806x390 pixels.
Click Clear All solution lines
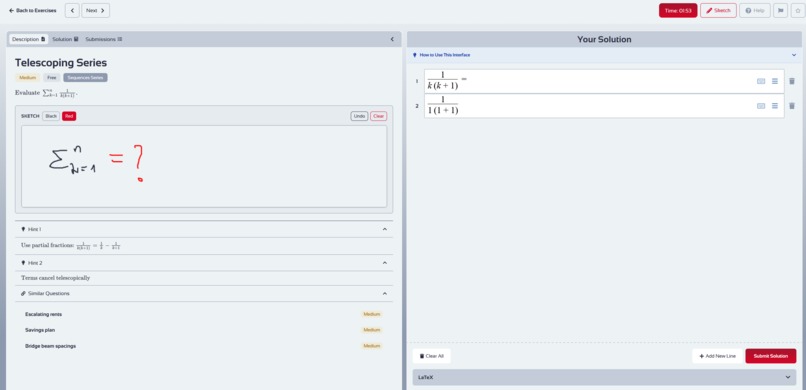[432, 356]
